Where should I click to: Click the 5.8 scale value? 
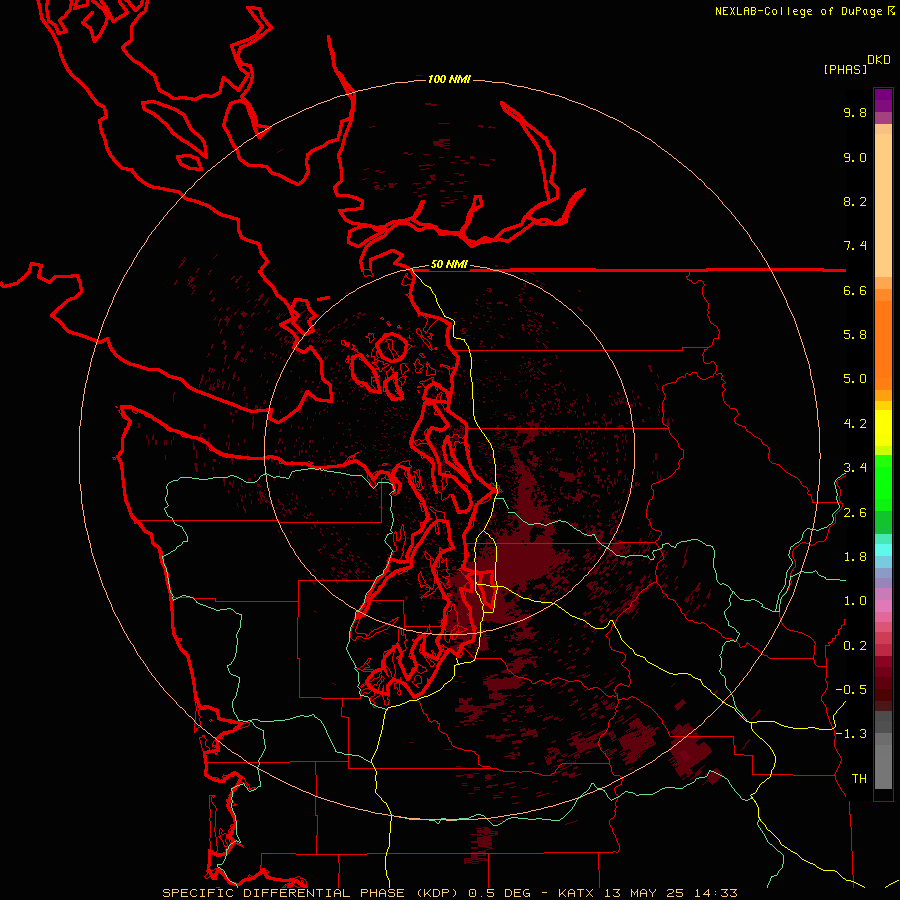[x=855, y=335]
